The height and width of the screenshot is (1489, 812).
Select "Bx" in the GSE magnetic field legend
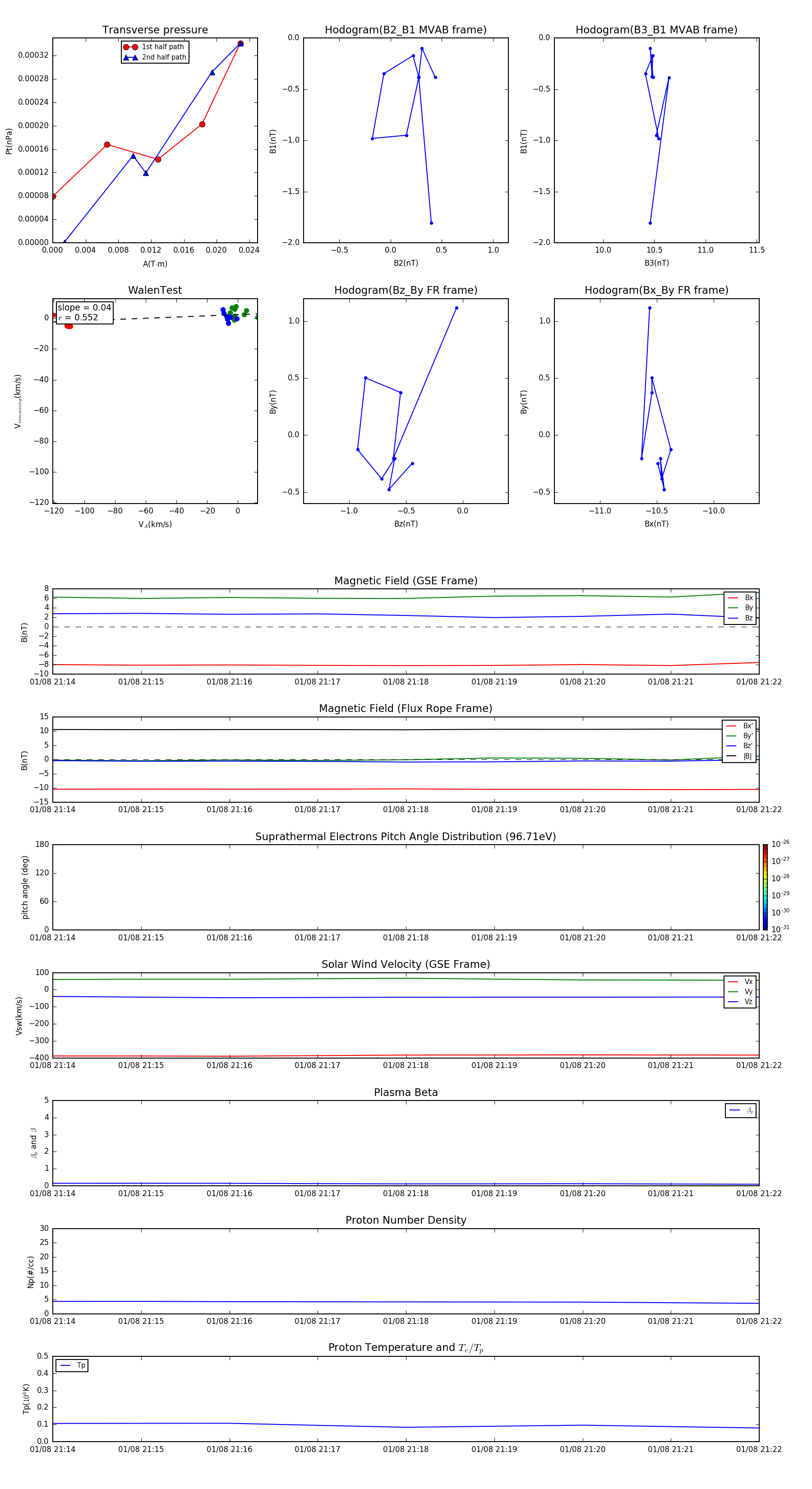pyautogui.click(x=740, y=598)
